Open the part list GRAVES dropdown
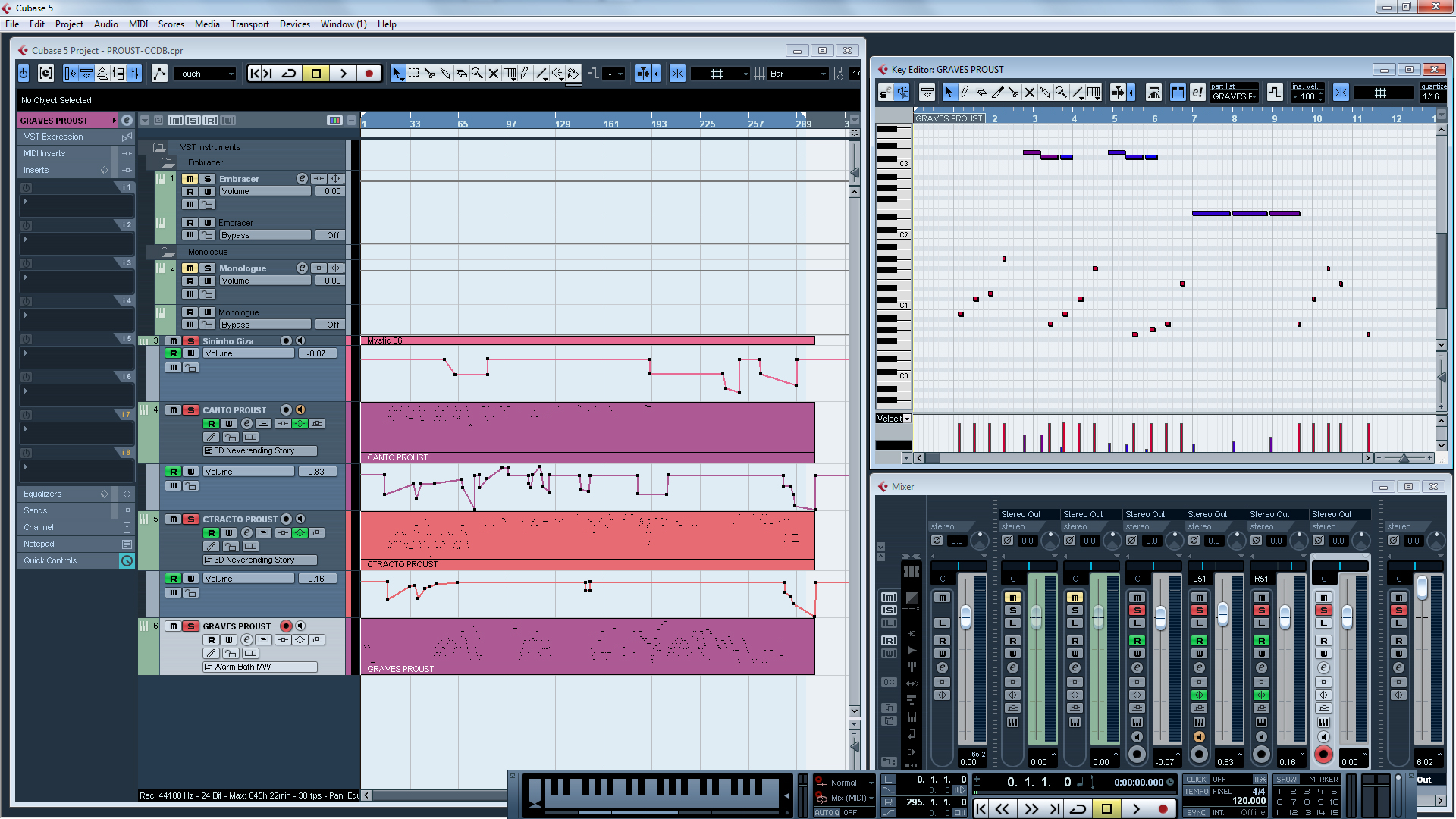 (1234, 96)
